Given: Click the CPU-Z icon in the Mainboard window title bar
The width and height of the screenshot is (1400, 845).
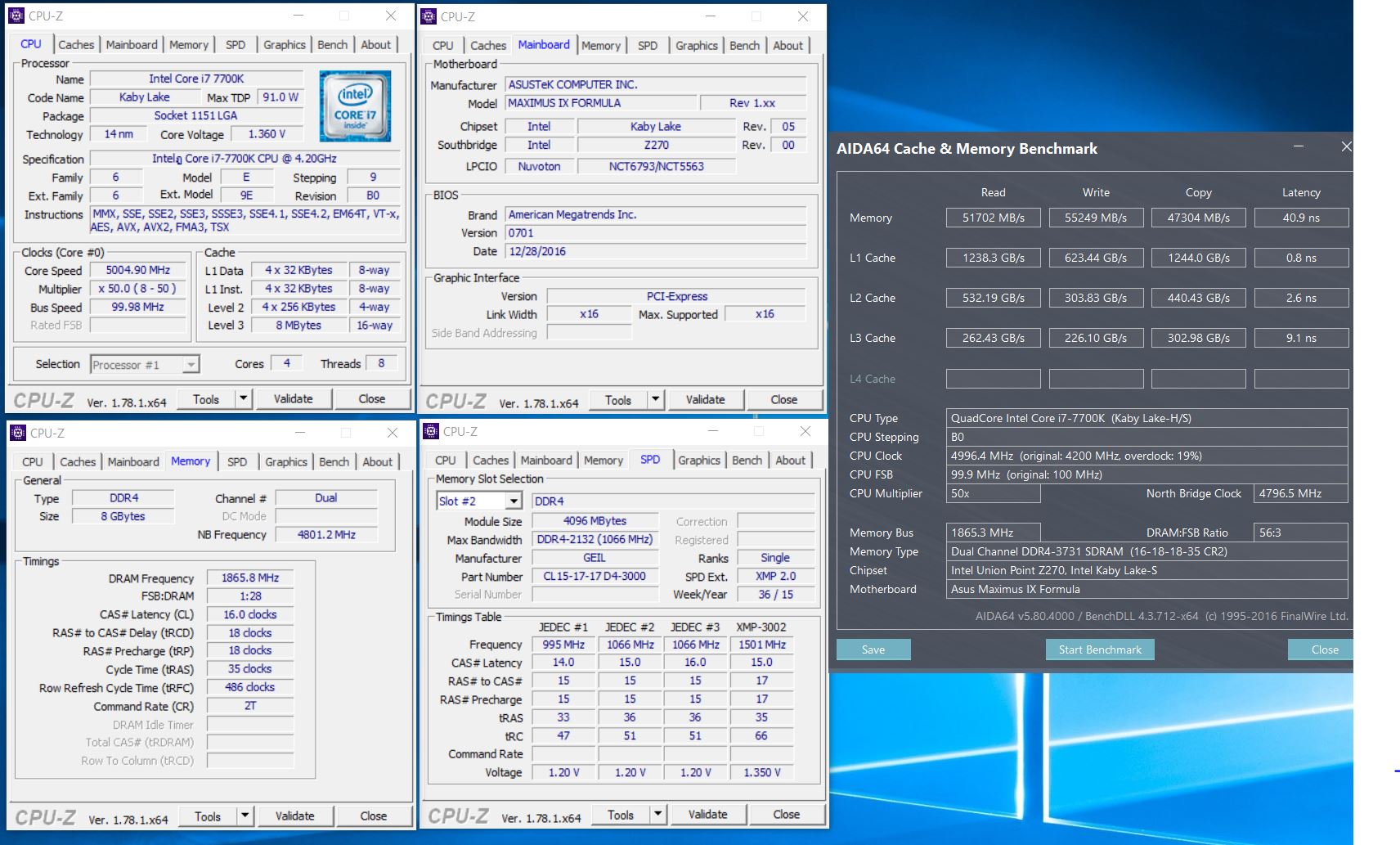Looking at the screenshot, I should (429, 16).
